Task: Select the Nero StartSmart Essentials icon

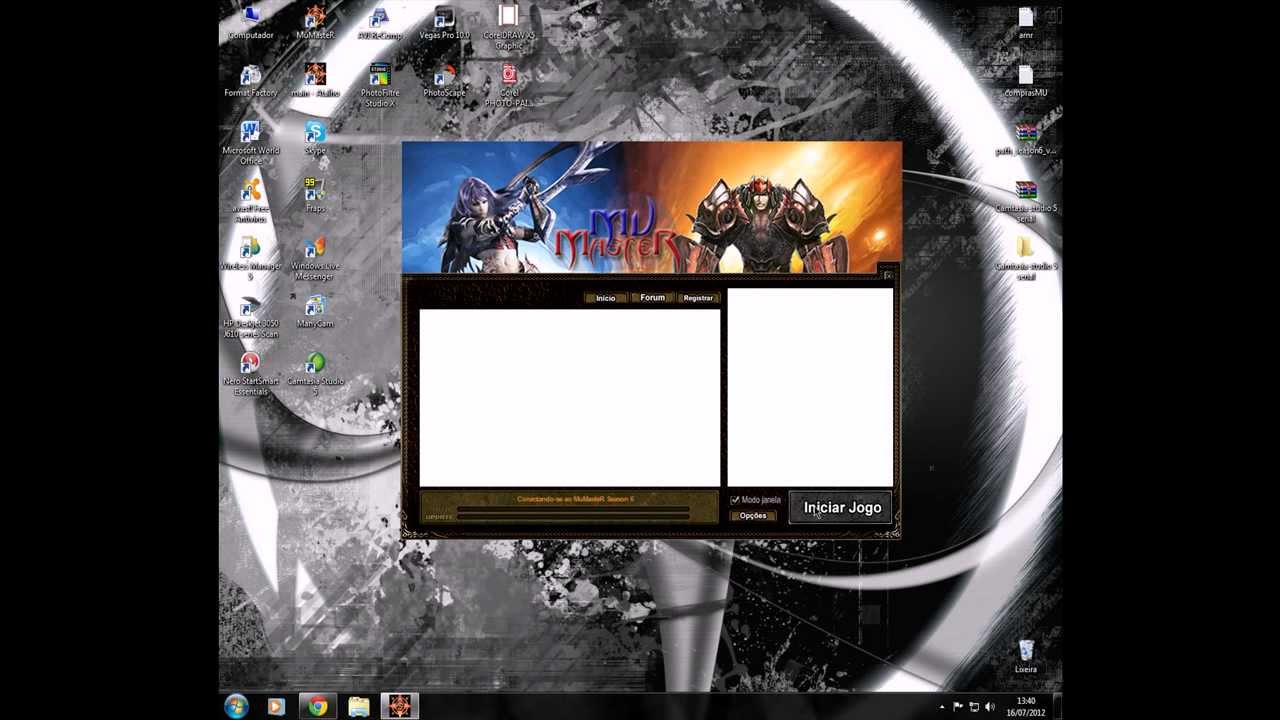Action: click(251, 375)
